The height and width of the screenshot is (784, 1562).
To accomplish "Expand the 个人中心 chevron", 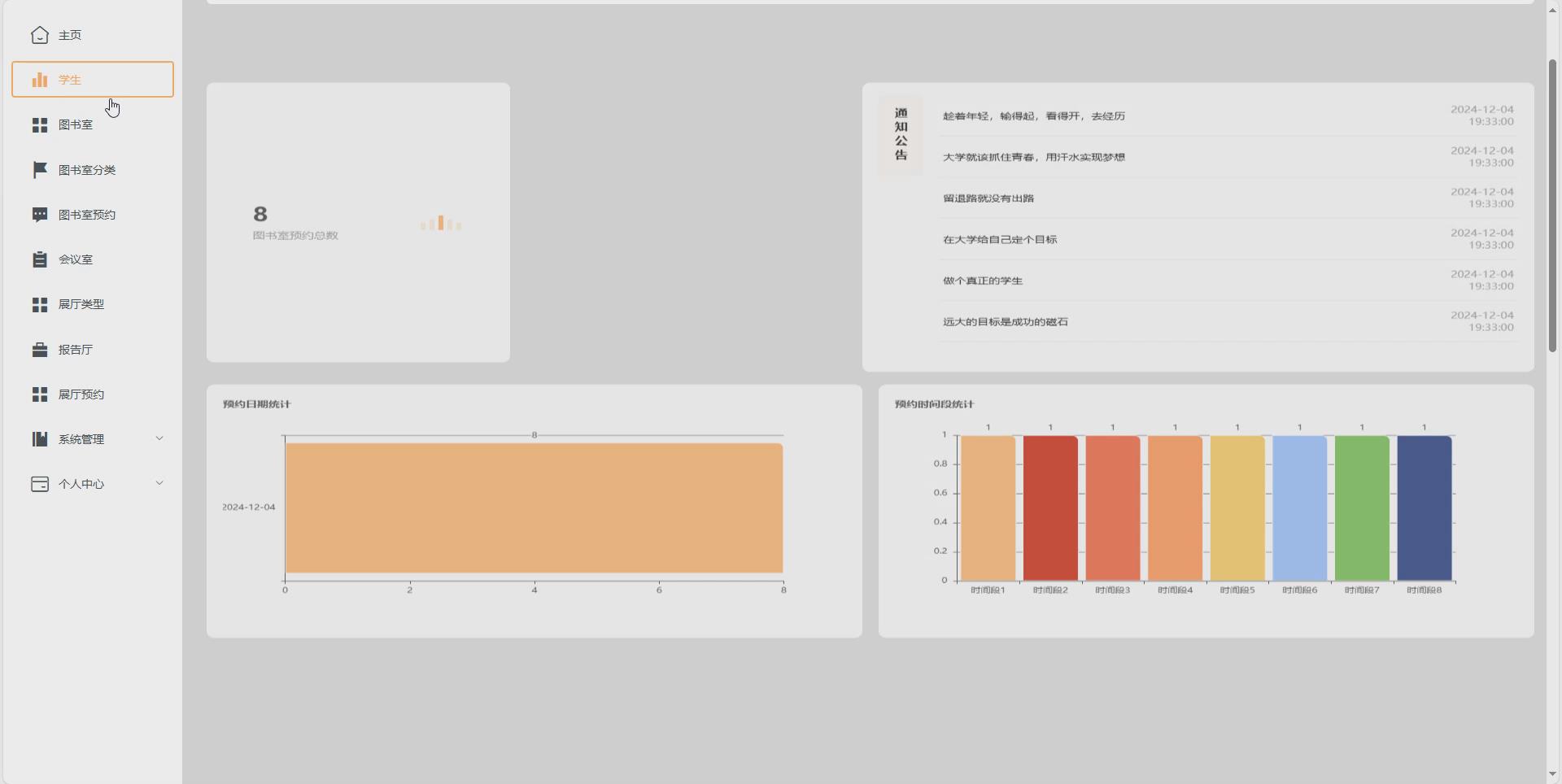I will click(159, 483).
